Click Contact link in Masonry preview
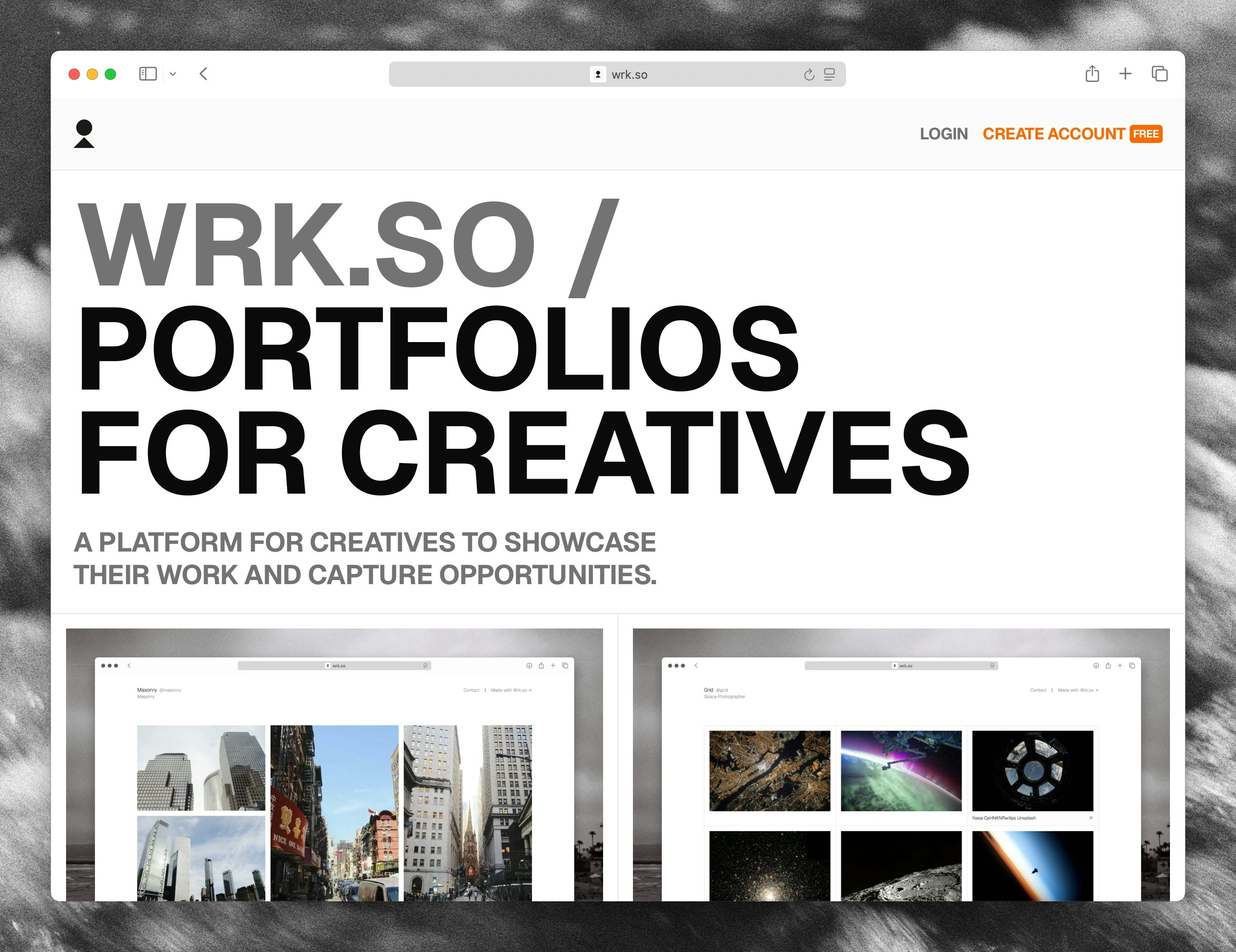The width and height of the screenshot is (1236, 952). [x=471, y=690]
